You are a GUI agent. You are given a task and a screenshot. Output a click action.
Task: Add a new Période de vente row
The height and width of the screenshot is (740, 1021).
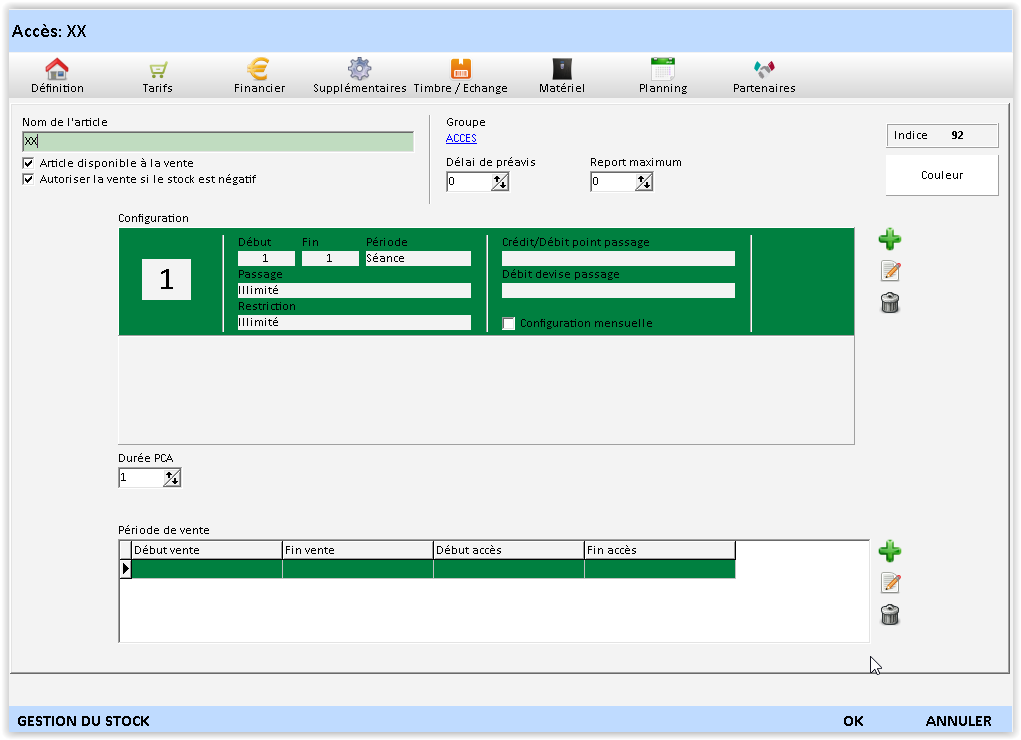tap(889, 551)
